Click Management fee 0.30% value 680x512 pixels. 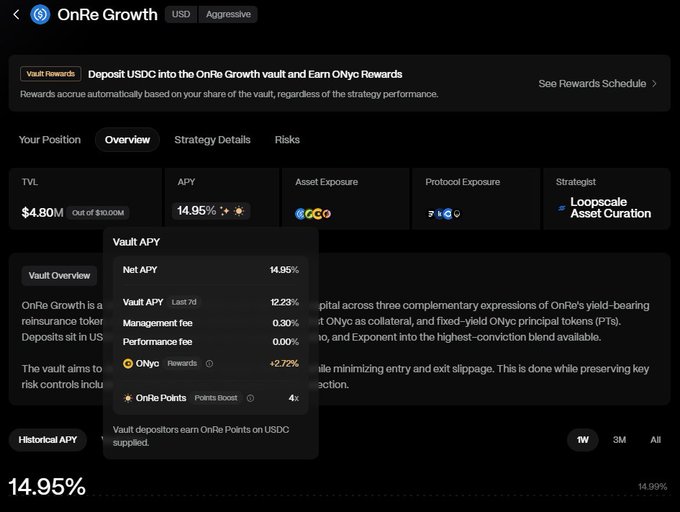pos(285,323)
